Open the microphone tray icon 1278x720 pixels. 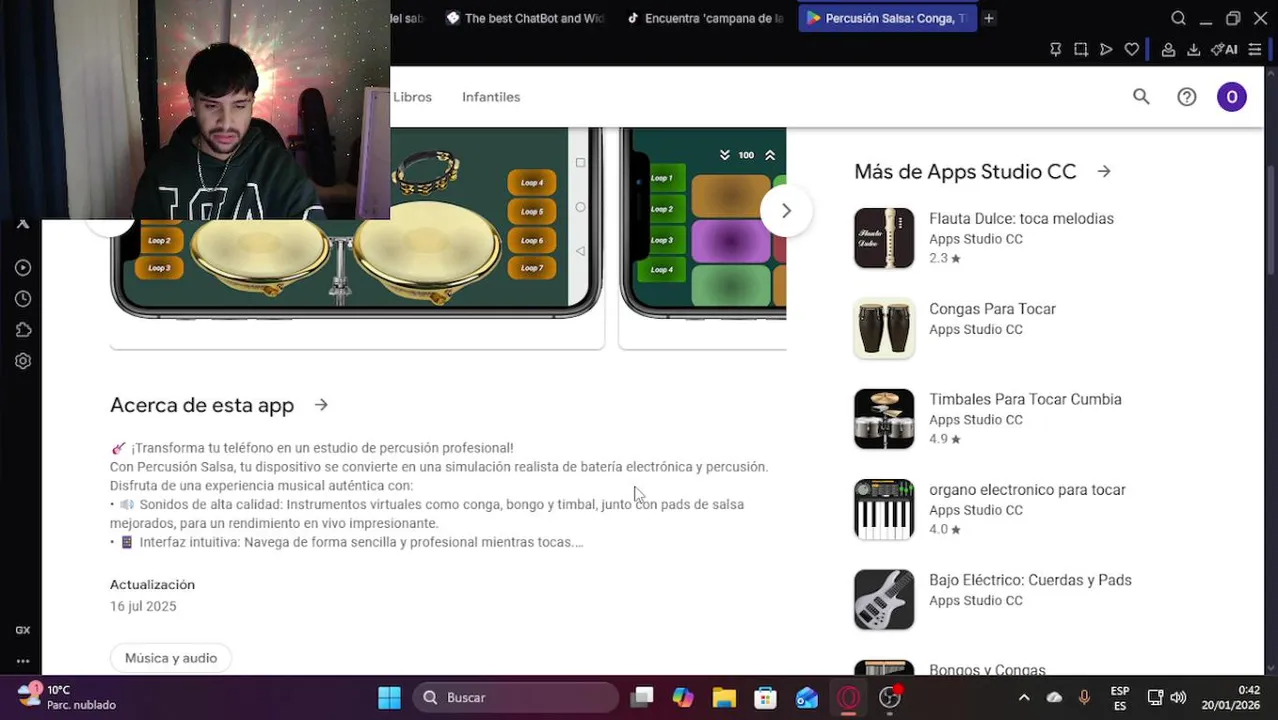tap(1084, 698)
